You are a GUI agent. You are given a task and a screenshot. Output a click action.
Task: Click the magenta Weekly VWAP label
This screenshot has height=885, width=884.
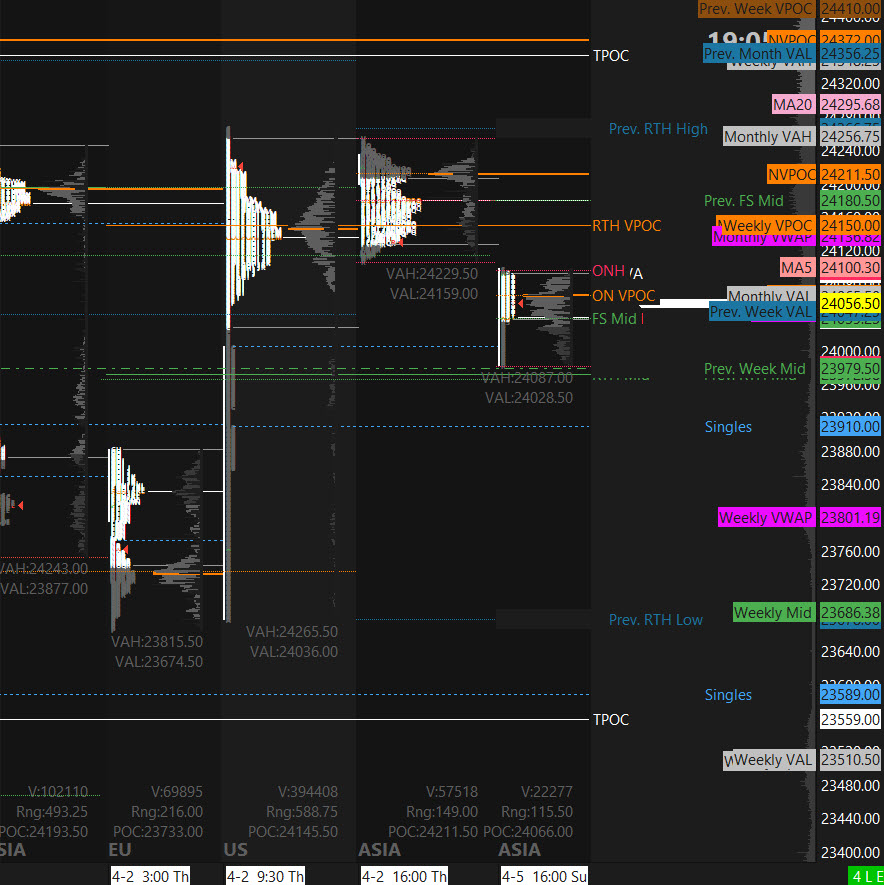pyautogui.click(x=766, y=518)
